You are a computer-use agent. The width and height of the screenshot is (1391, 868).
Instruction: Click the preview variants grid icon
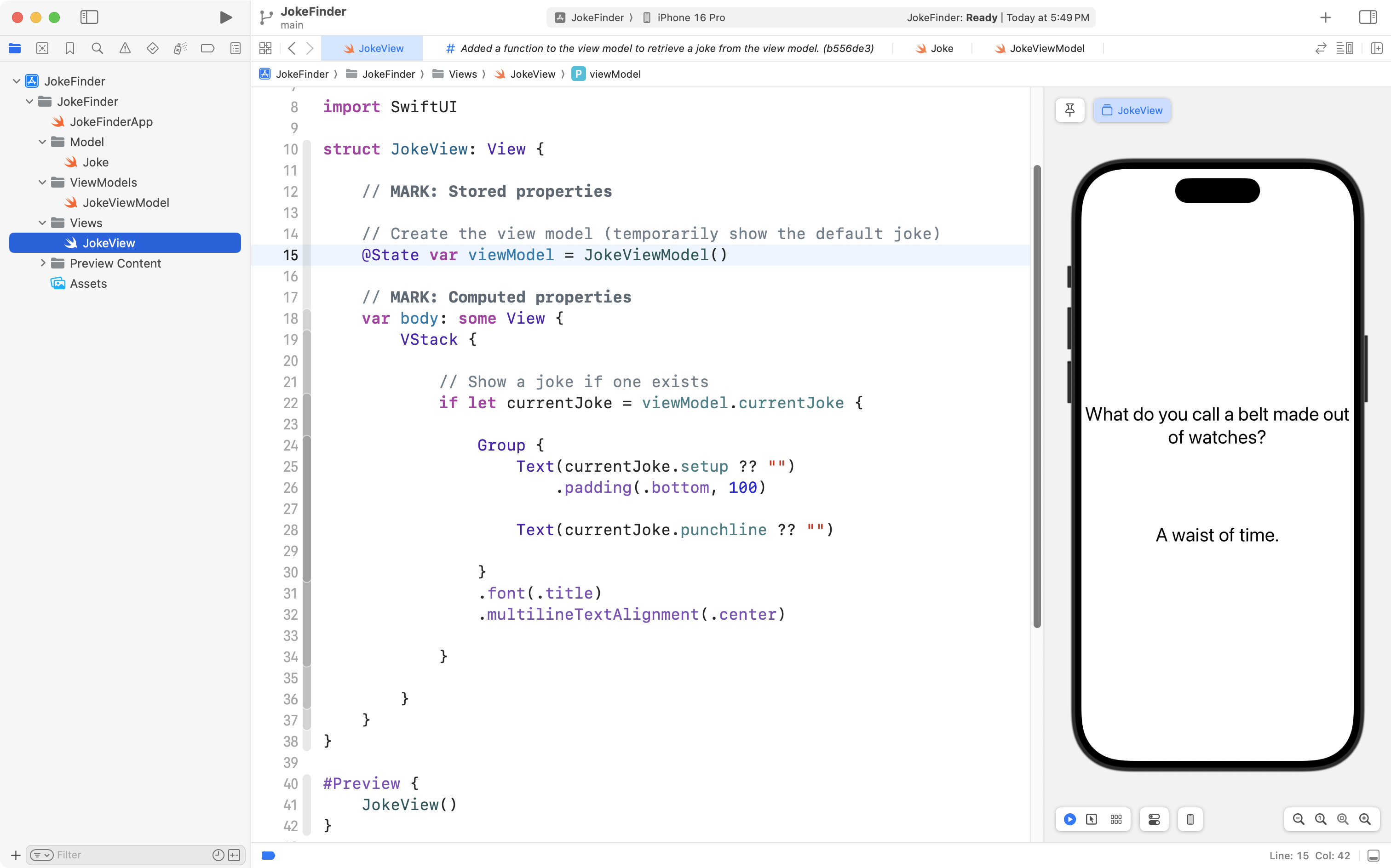(1115, 819)
